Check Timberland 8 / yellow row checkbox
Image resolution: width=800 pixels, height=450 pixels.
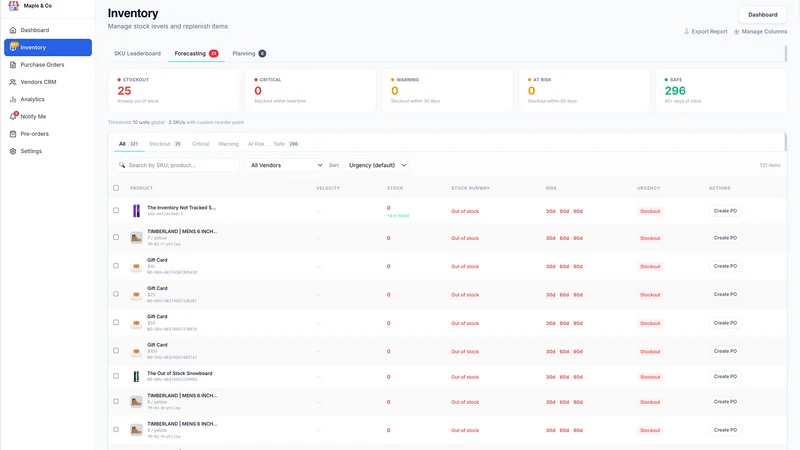tap(116, 401)
